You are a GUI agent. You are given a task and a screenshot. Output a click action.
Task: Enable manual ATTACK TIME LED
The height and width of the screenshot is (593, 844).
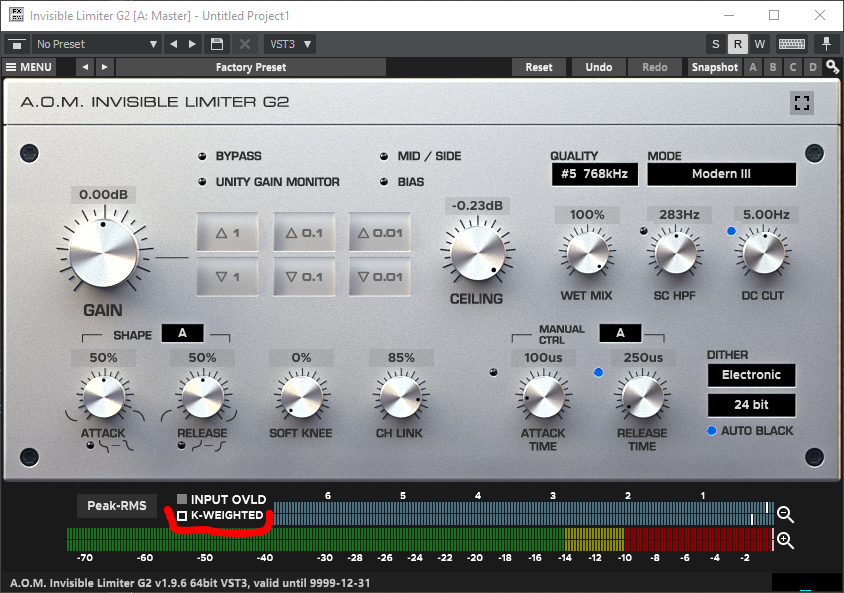[494, 372]
